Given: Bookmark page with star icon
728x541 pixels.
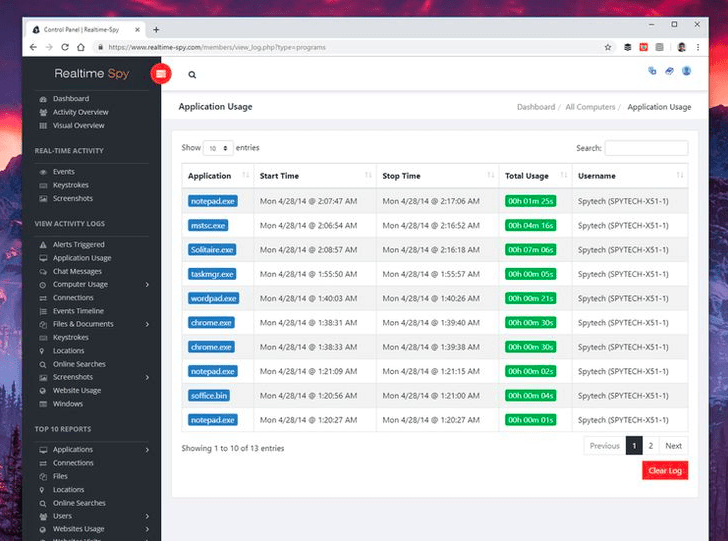Looking at the screenshot, I should pyautogui.click(x=608, y=47).
